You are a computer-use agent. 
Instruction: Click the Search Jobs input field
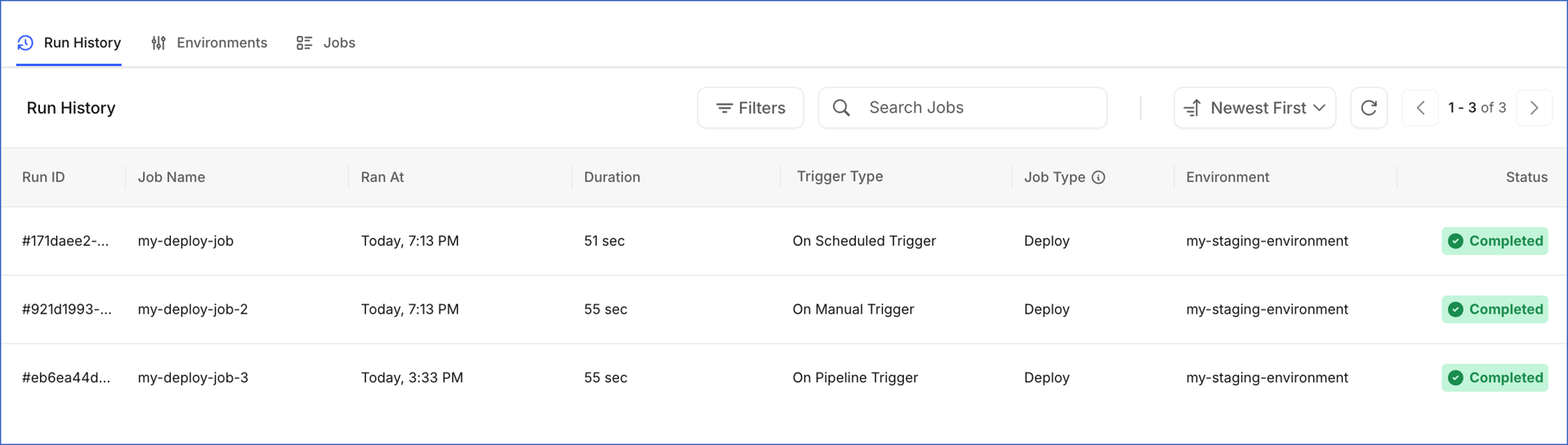click(963, 108)
